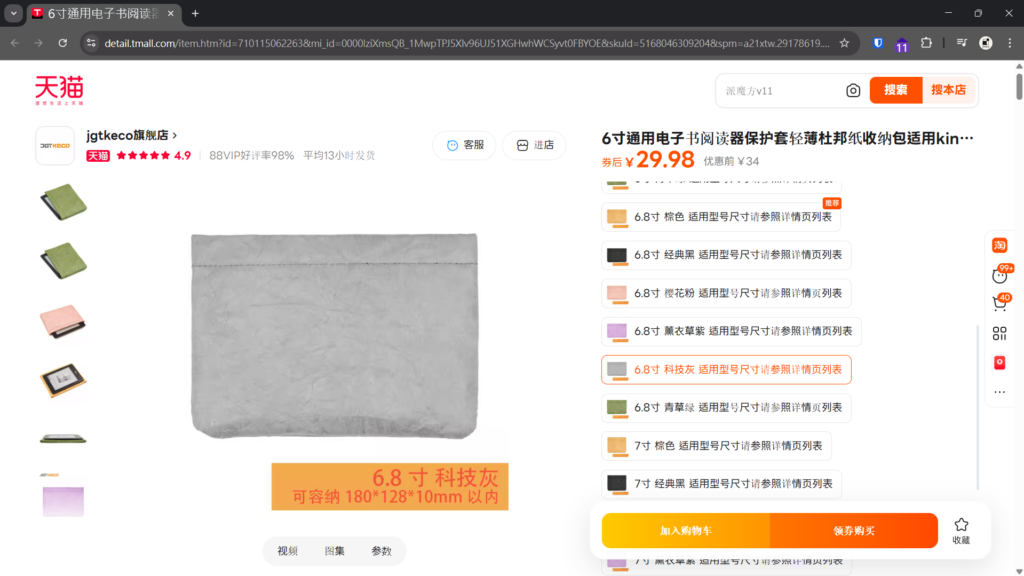Switch to the 参数 parameters tab
This screenshot has width=1024, height=576.
coord(381,551)
